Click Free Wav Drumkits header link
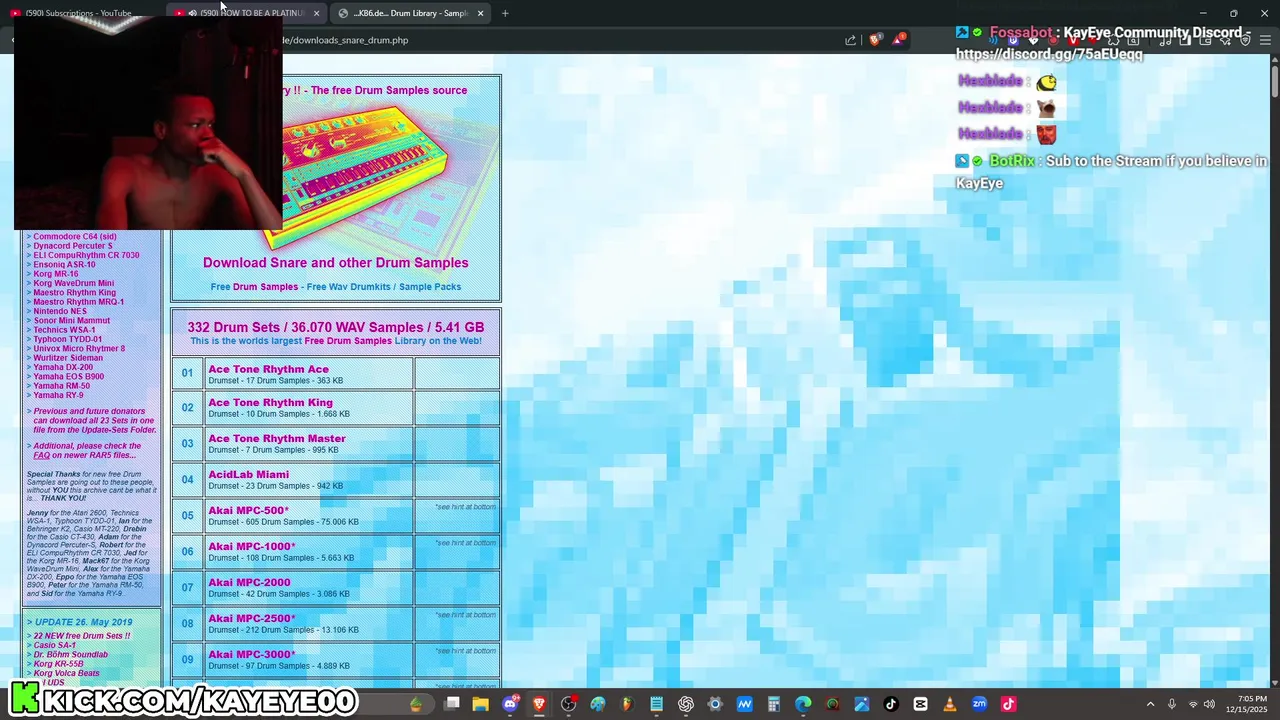Image resolution: width=1280 pixels, height=720 pixels. 349,287
